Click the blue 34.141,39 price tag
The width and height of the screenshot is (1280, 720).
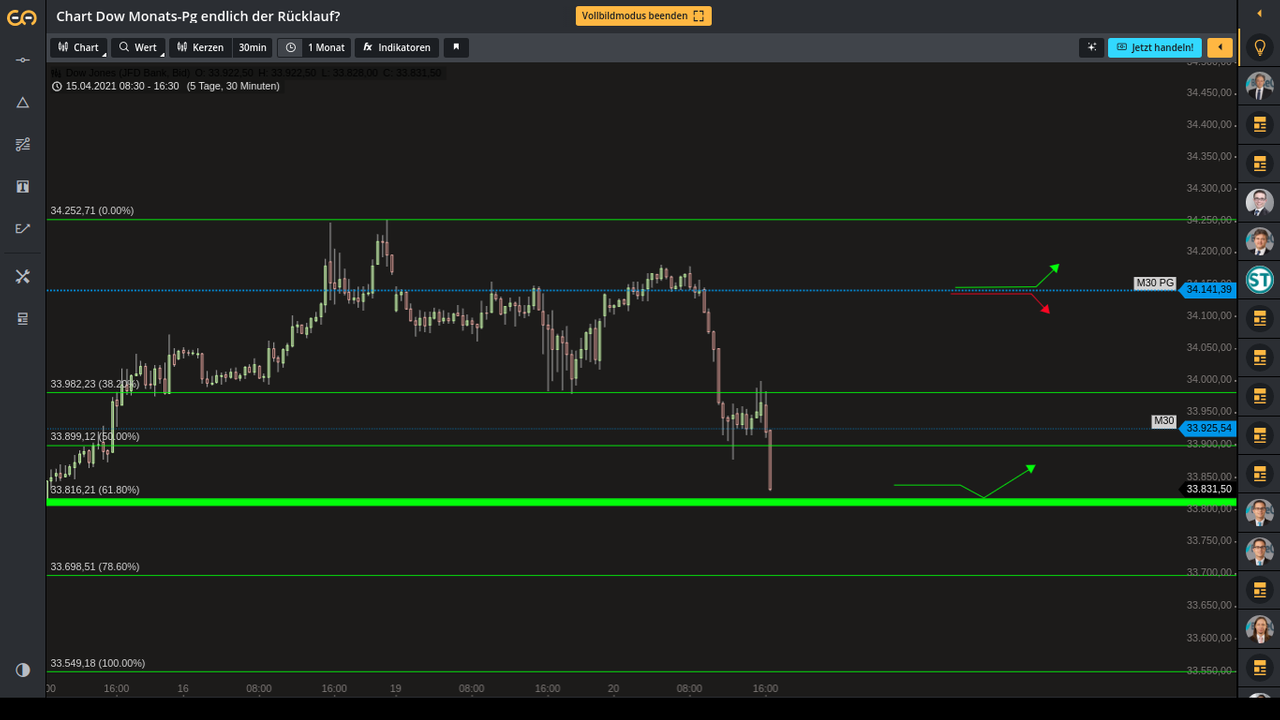(x=1208, y=290)
